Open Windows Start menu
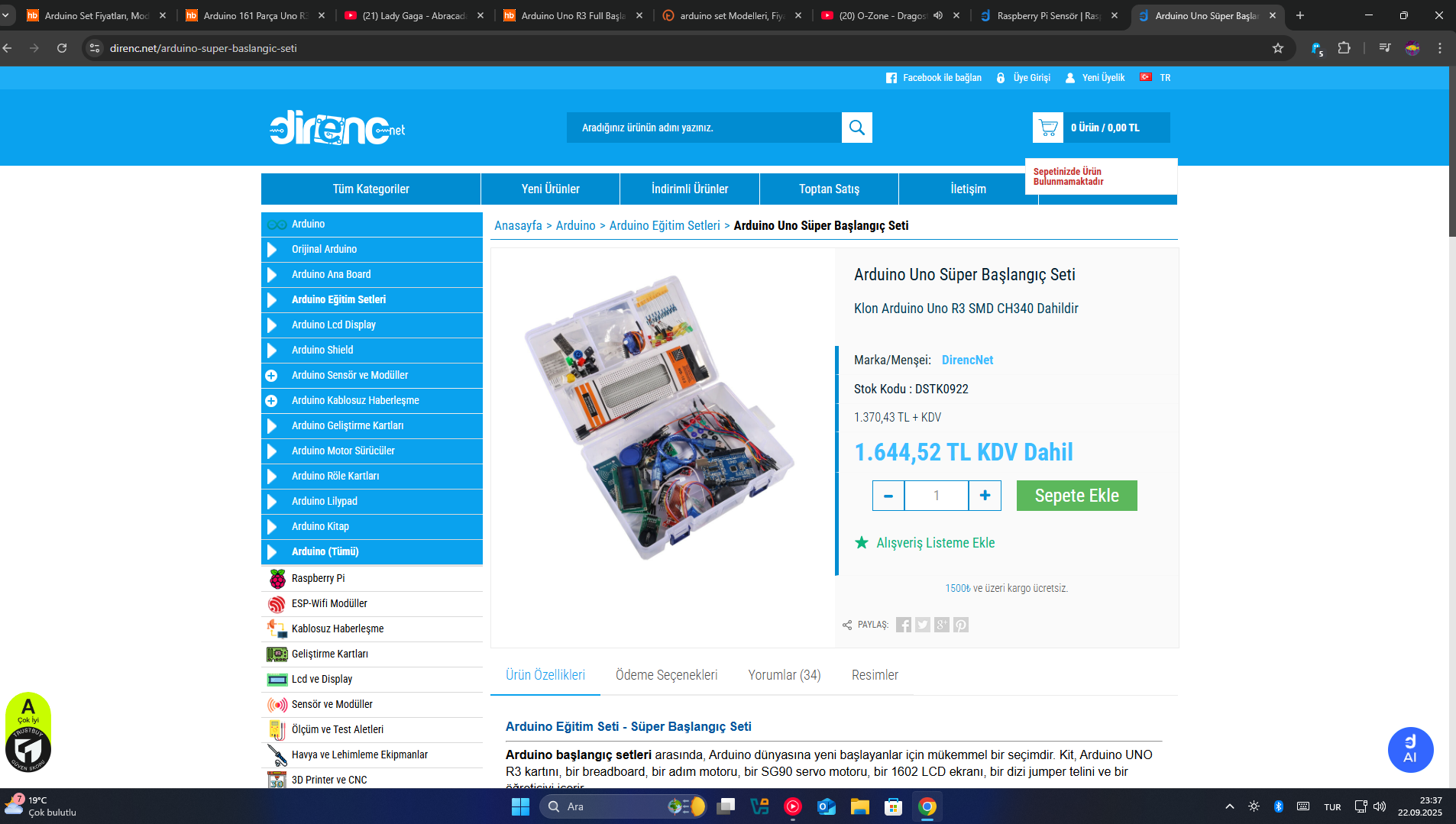This screenshot has width=1456, height=824. [x=520, y=806]
